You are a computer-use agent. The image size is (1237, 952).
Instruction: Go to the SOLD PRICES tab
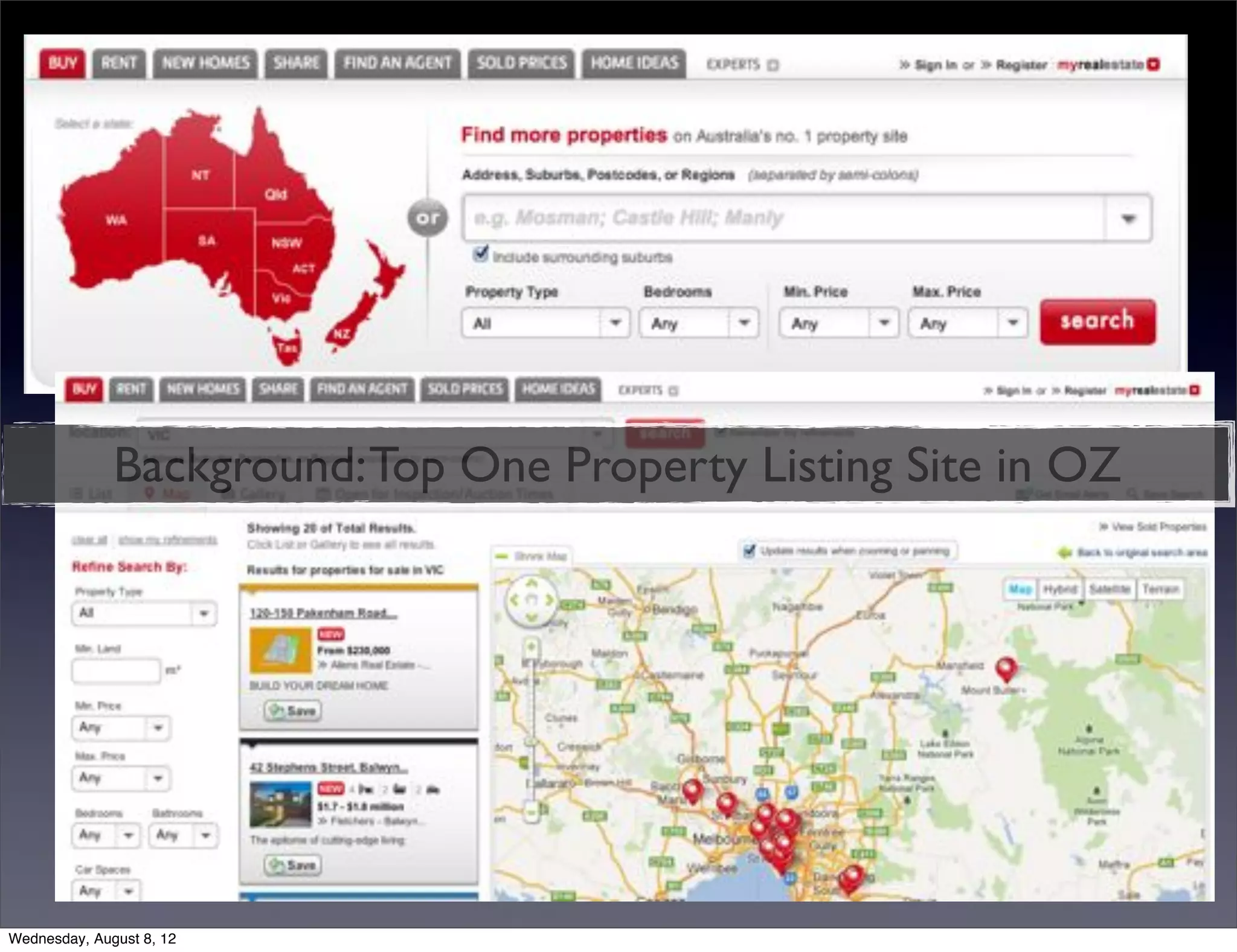[x=521, y=63]
